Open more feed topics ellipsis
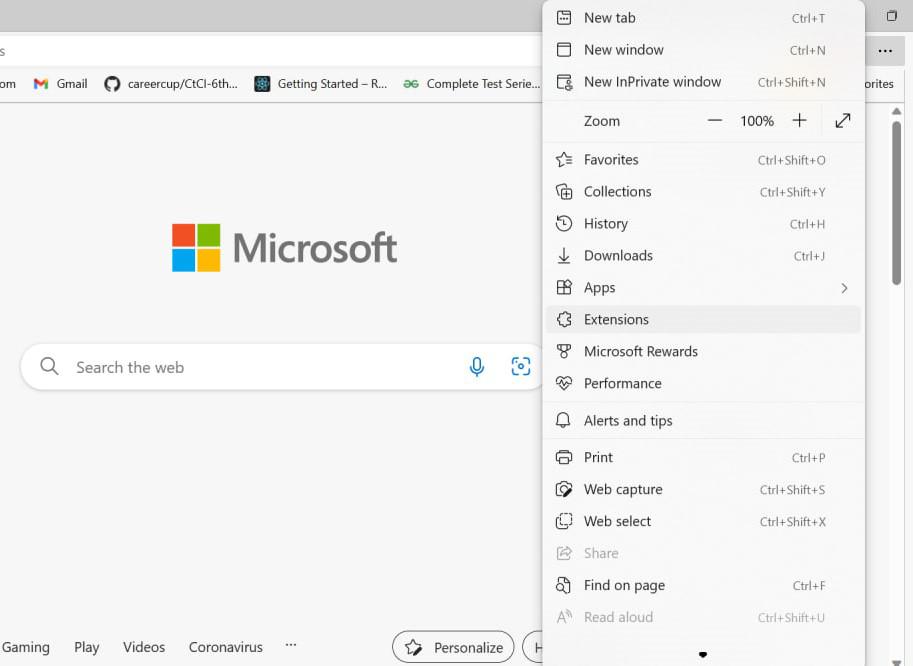The width and height of the screenshot is (913, 666). 291,644
